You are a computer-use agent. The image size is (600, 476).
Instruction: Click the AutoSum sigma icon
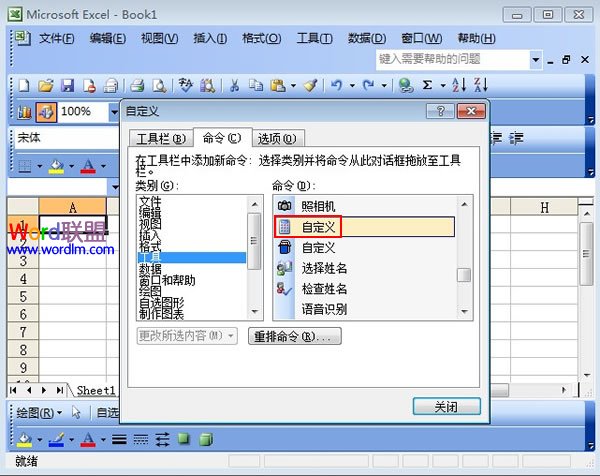427,85
